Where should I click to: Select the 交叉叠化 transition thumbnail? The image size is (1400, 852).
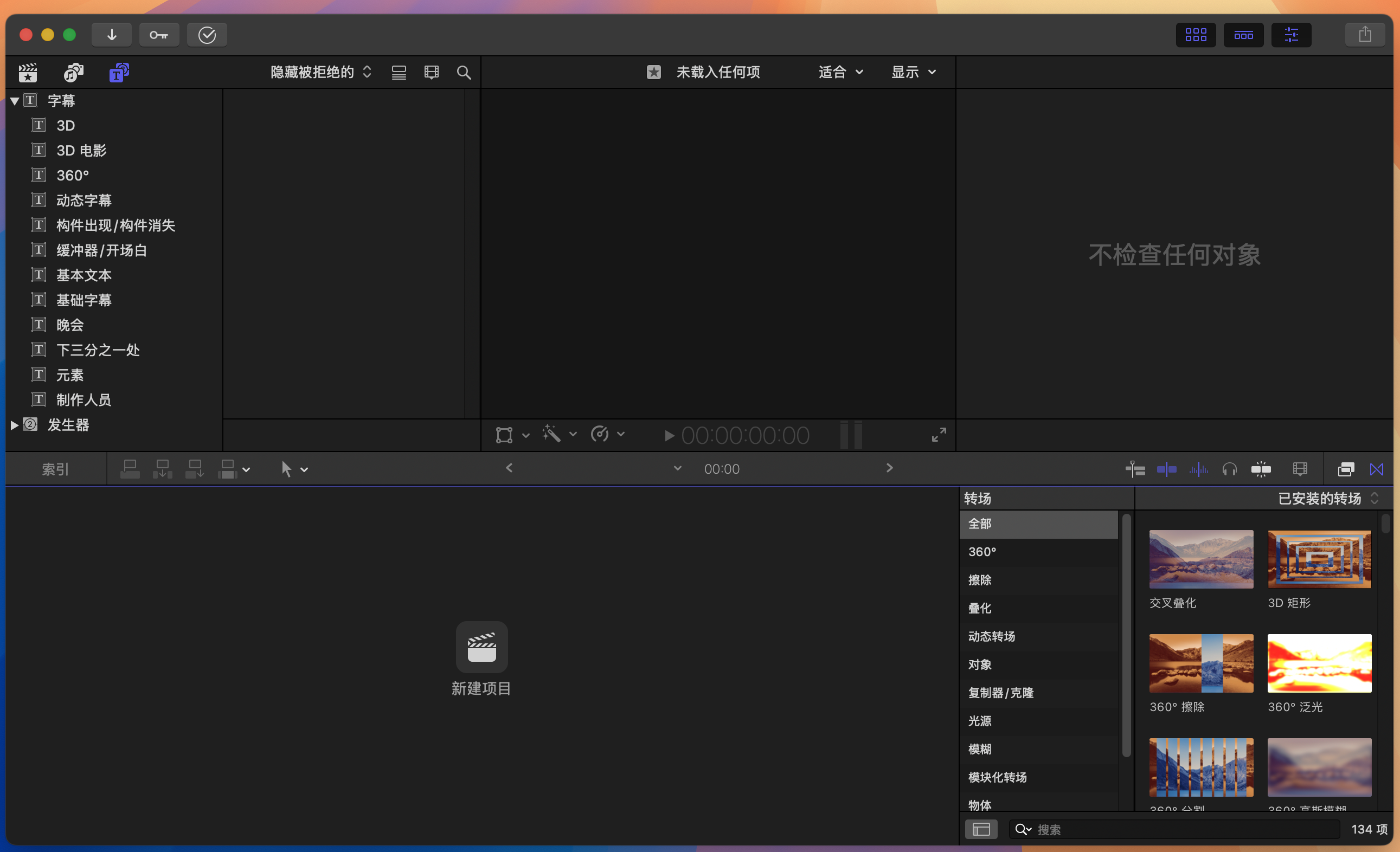[x=1200, y=559]
